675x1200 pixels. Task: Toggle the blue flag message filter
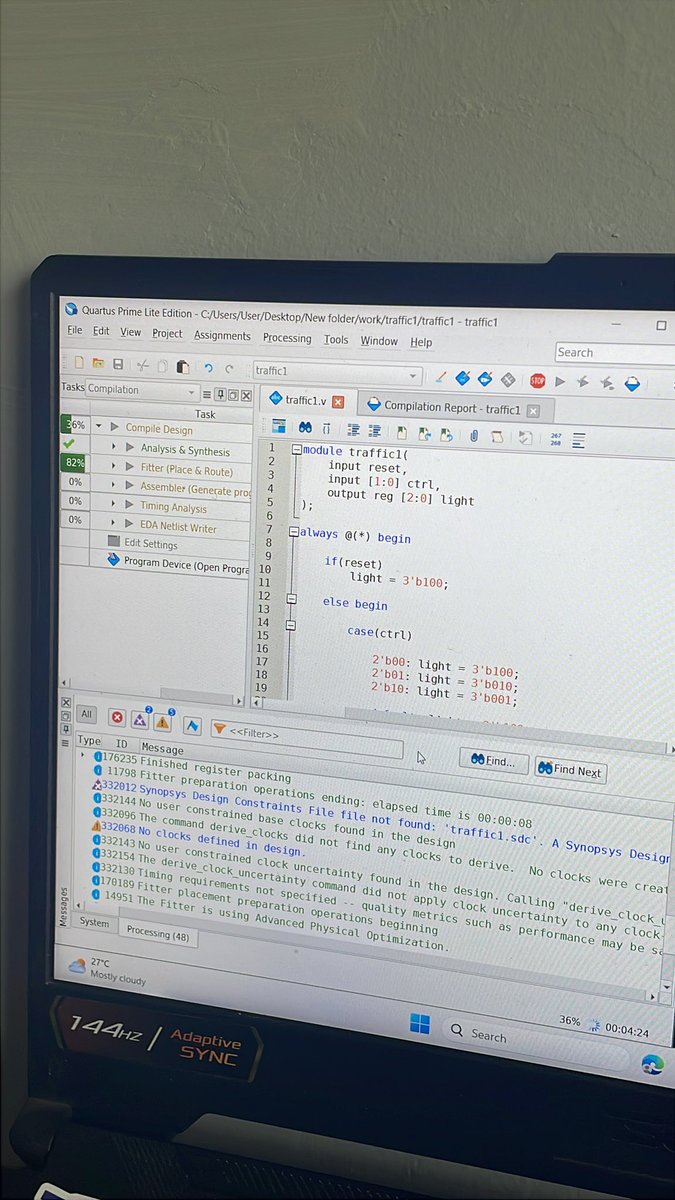[x=192, y=725]
